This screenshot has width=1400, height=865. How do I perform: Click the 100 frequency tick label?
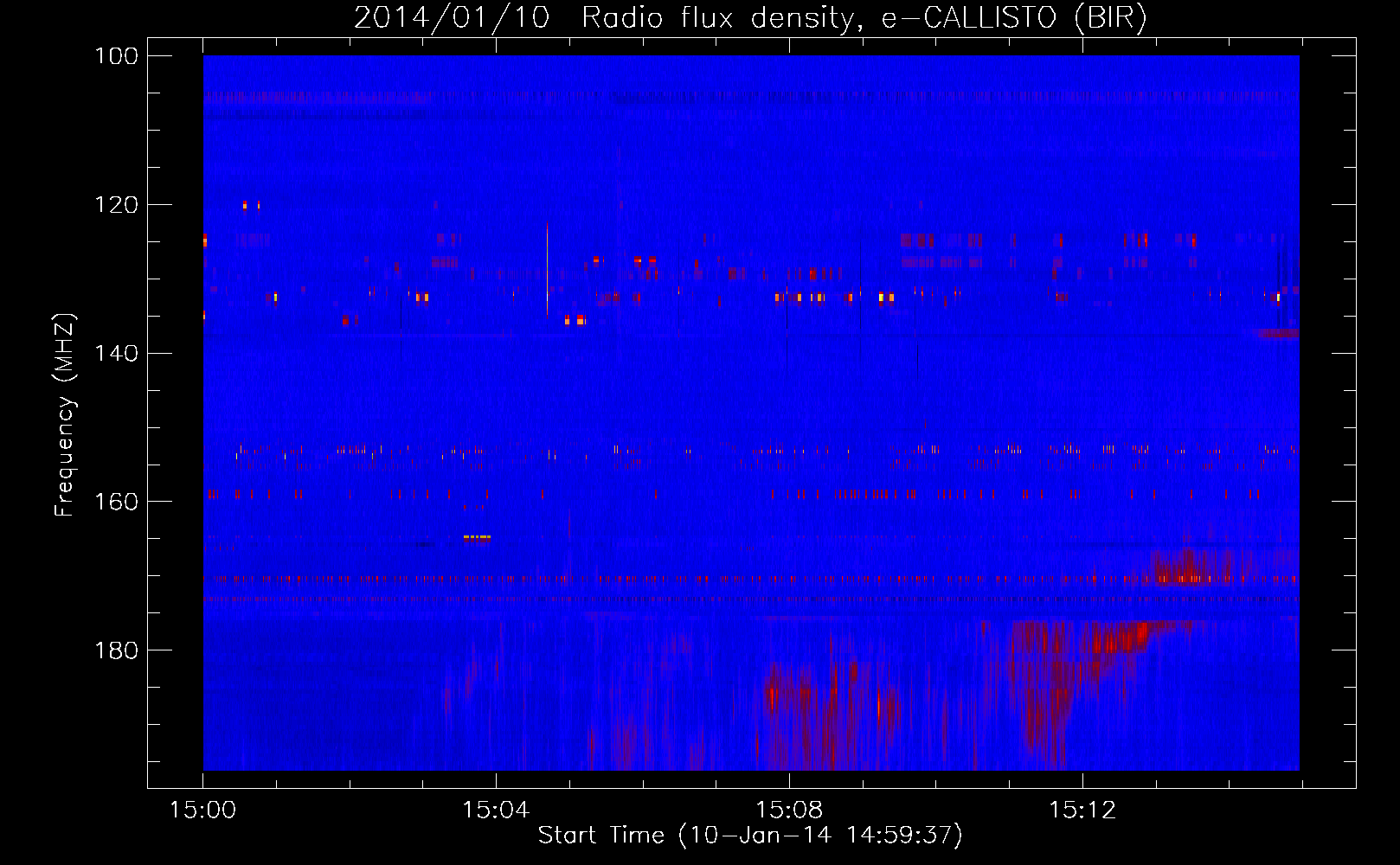(117, 56)
